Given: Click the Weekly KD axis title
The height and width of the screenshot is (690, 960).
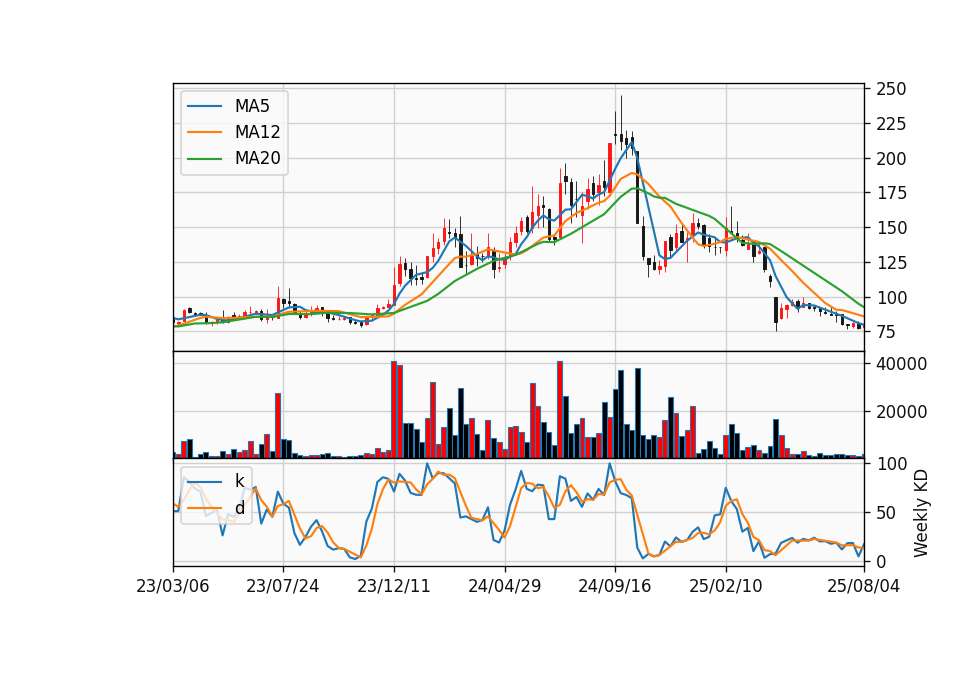Looking at the screenshot, I should click(921, 513).
